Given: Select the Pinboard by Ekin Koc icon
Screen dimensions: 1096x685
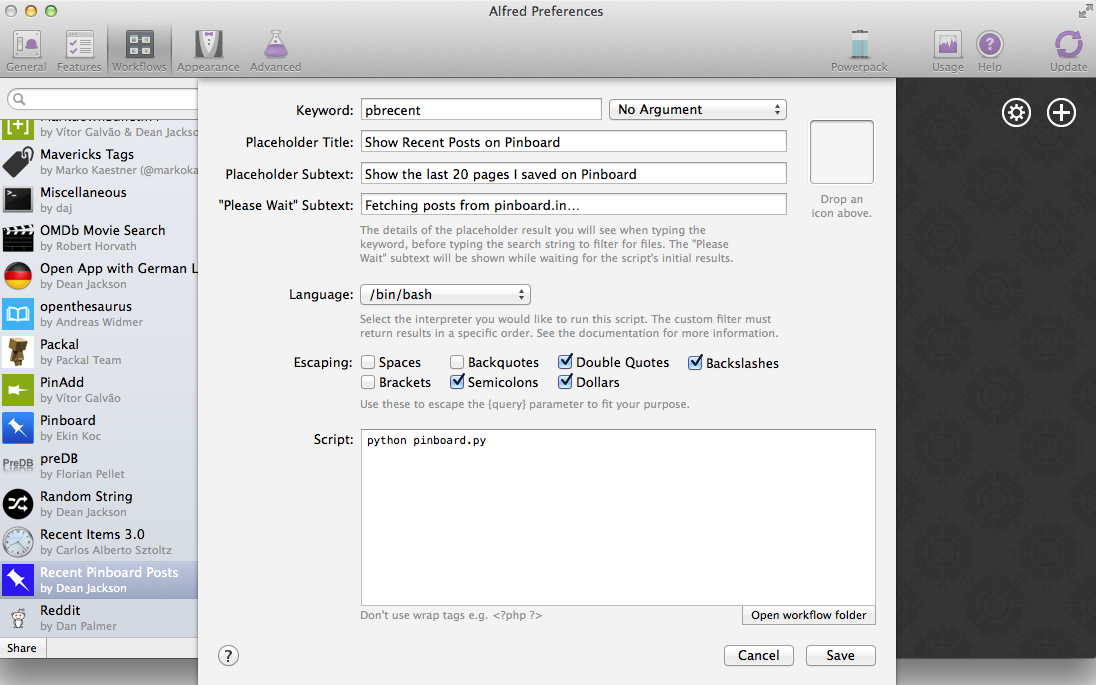Looking at the screenshot, I should pos(17,428).
